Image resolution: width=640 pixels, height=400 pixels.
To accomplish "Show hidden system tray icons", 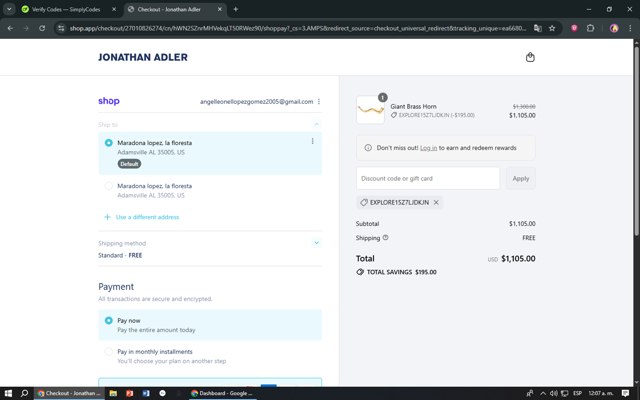I will click(543, 393).
